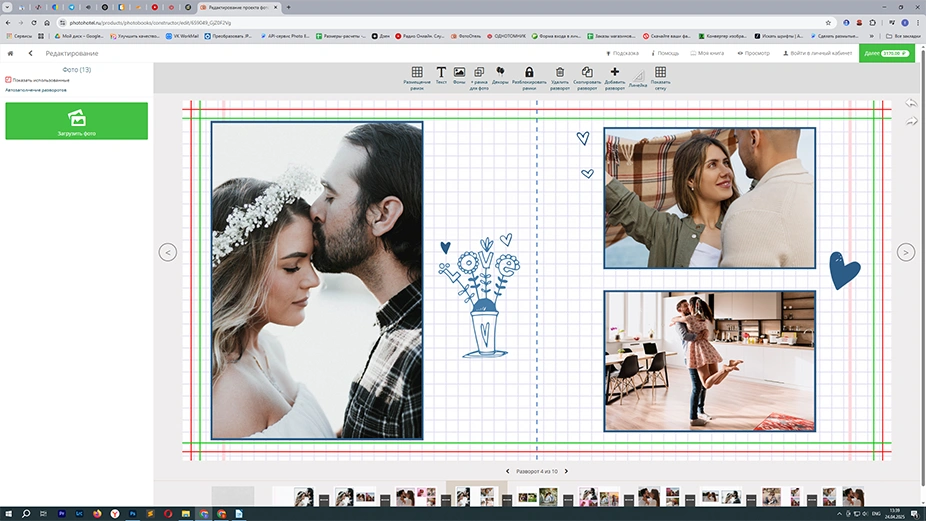Open a new browser tab
The height and width of the screenshot is (521, 926).
click(289, 7)
